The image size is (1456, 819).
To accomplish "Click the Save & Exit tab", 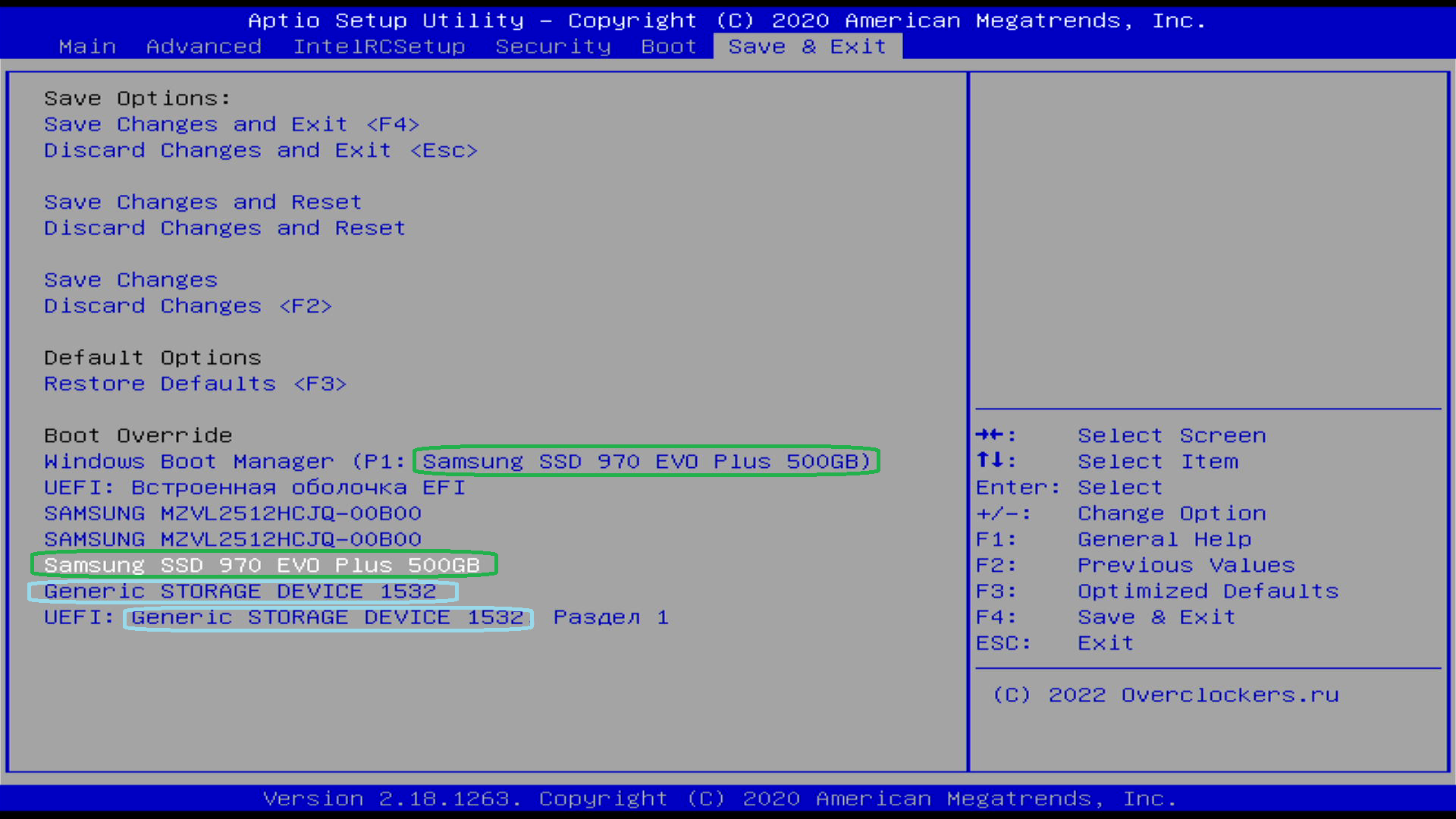I will tap(807, 46).
